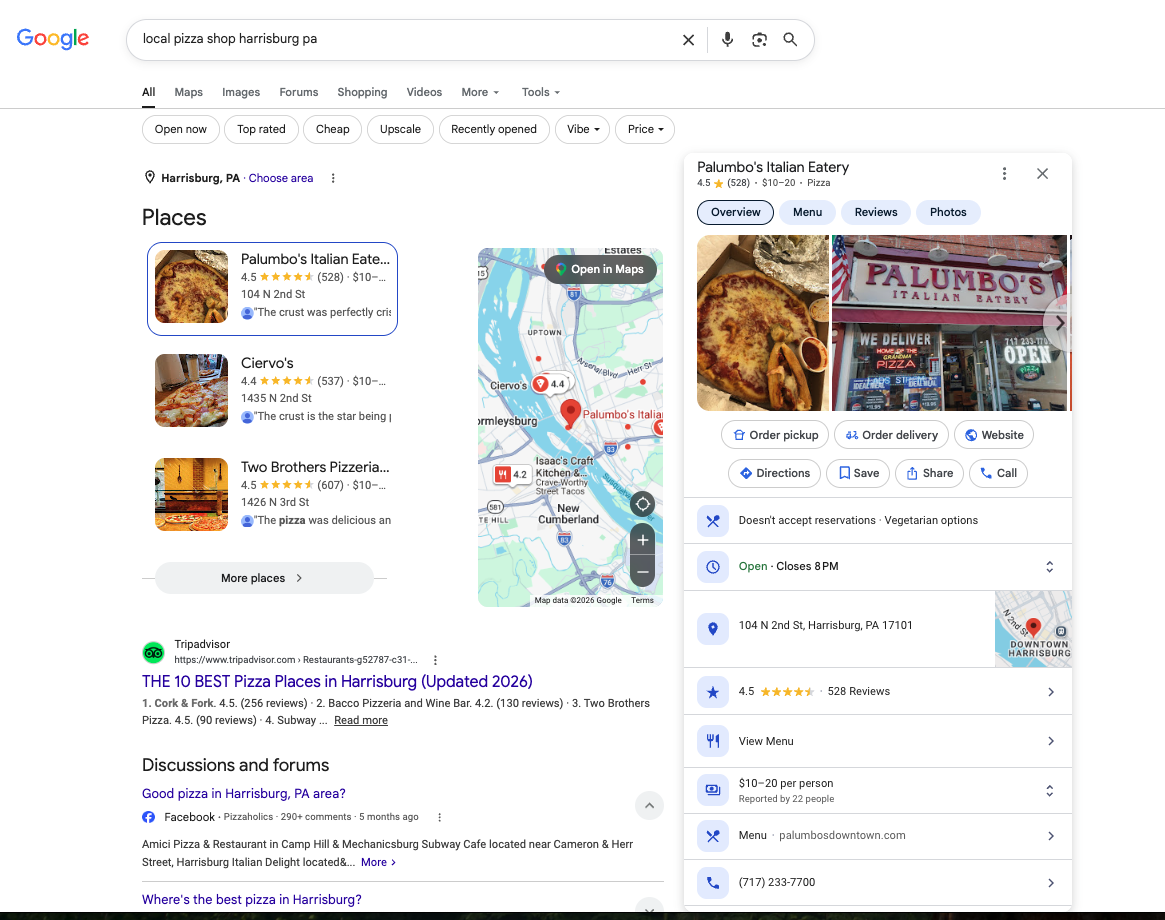Open the Menu tab in Palumbo's panel

807,213
